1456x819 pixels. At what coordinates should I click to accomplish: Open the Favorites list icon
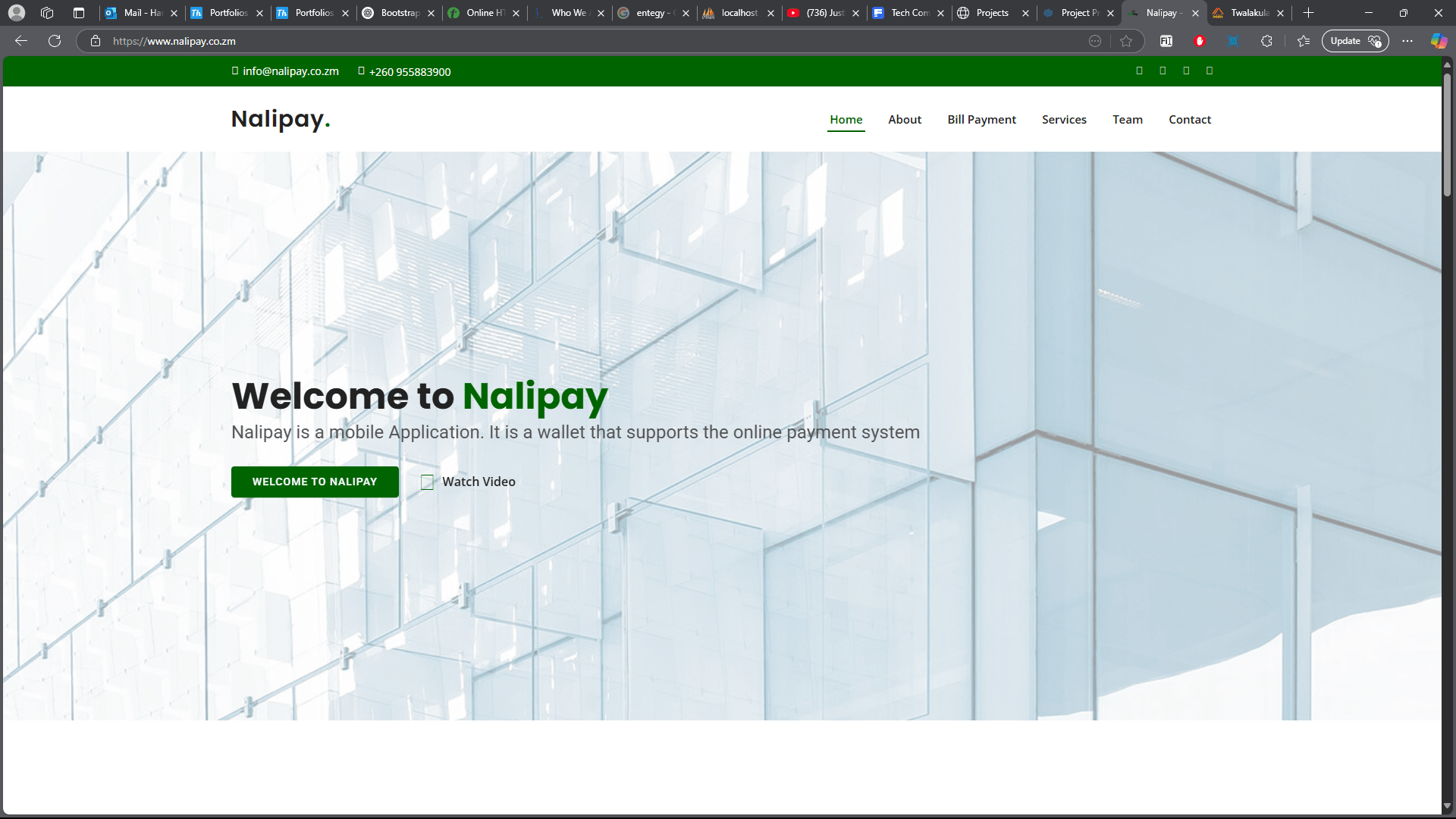pos(1304,41)
